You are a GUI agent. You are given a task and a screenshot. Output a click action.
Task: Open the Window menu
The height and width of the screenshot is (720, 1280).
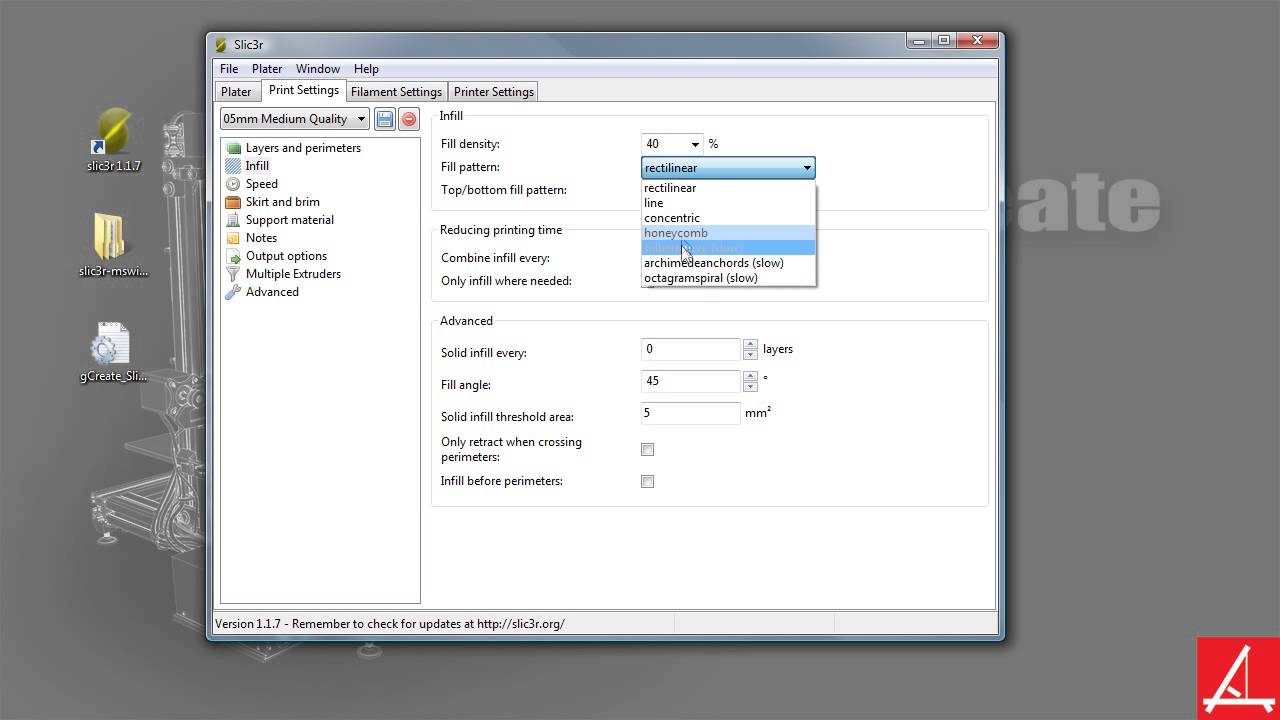tap(317, 69)
